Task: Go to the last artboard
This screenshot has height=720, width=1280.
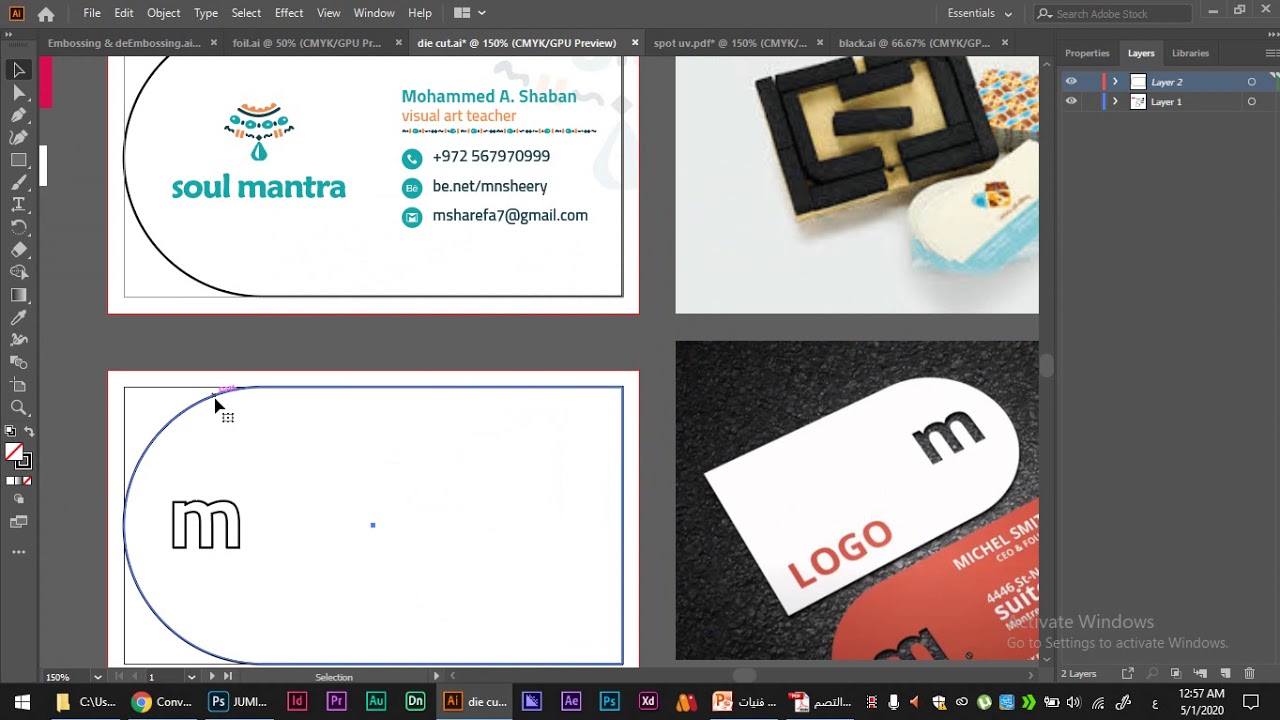Action: 228,677
